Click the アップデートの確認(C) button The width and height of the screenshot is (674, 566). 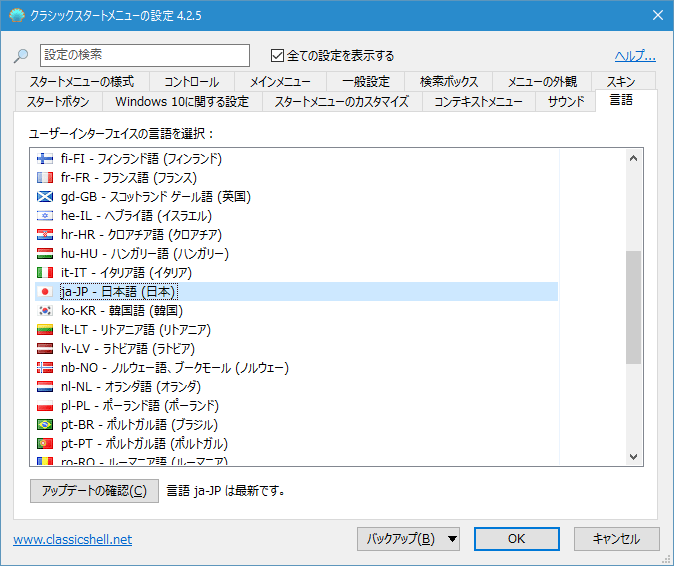click(94, 491)
